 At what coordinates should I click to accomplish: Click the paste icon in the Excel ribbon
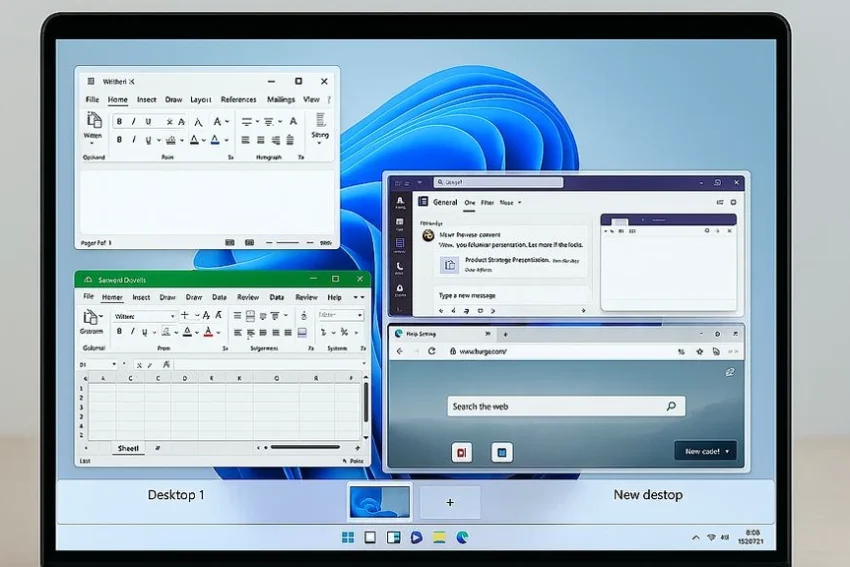(90, 317)
